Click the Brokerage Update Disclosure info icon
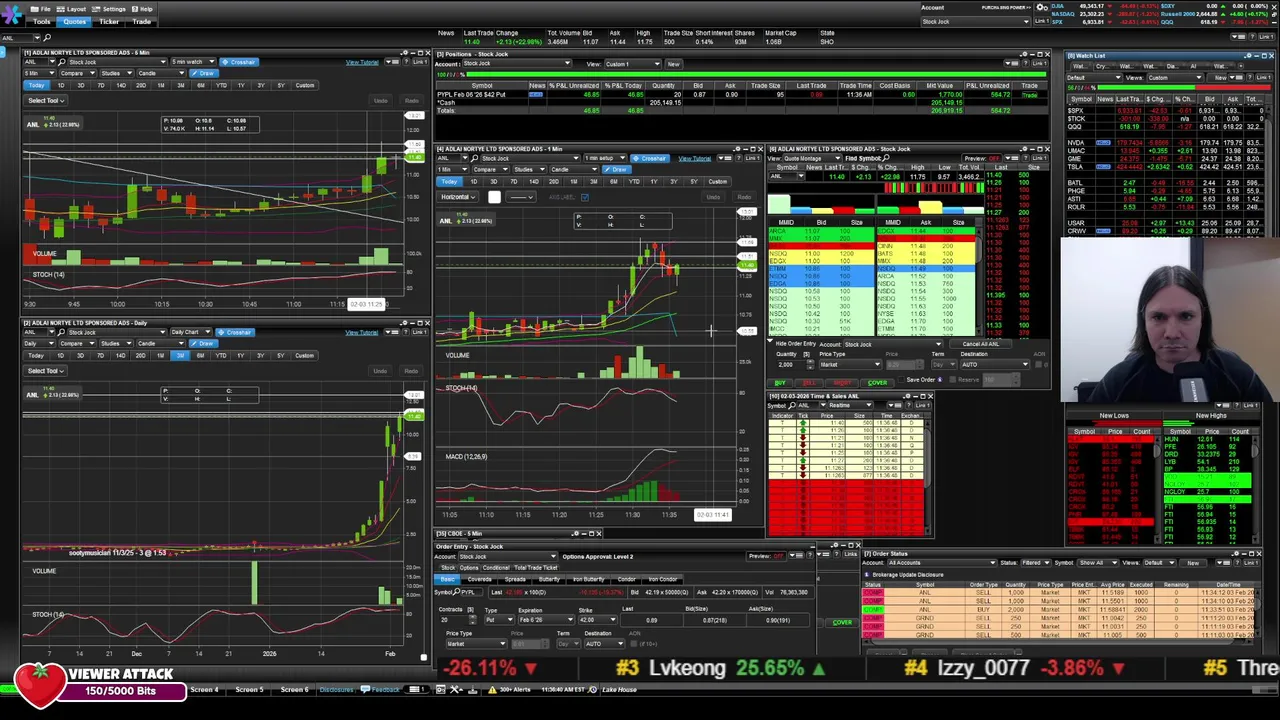Viewport: 1280px width, 720px height. click(x=866, y=575)
